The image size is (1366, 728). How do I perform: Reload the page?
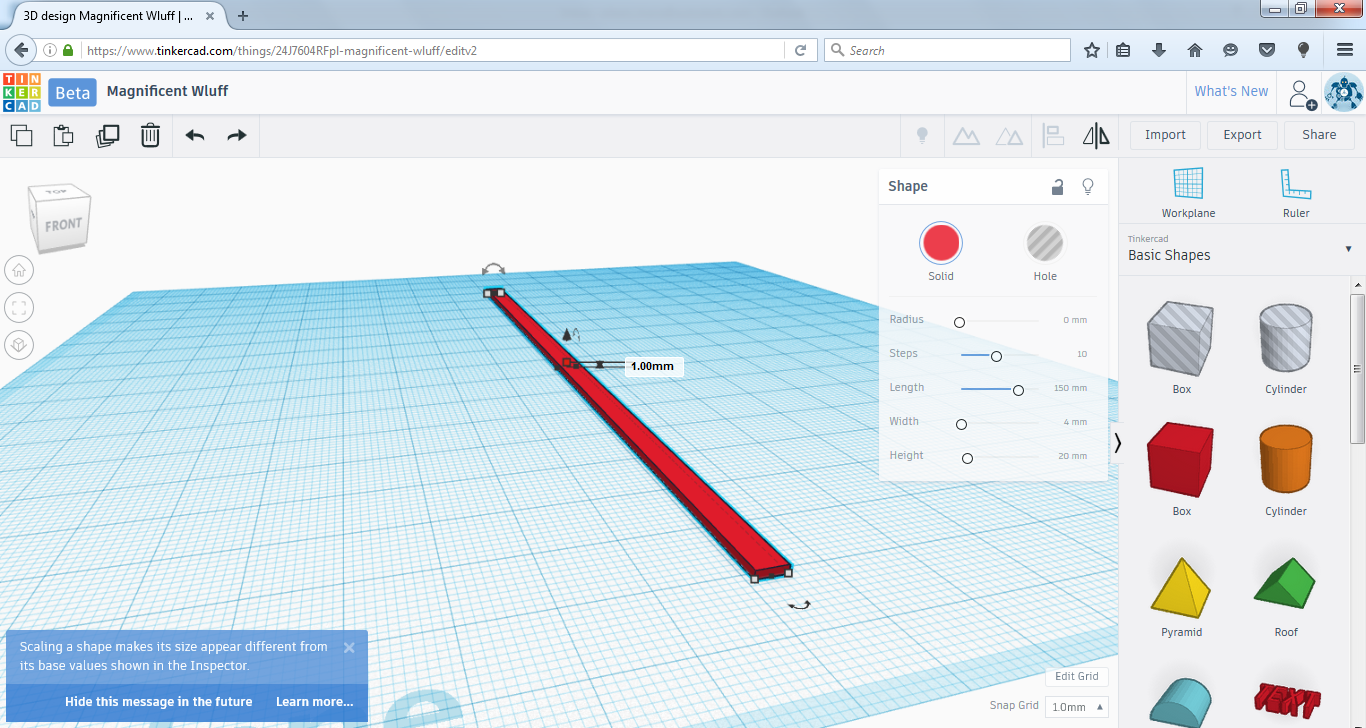tap(801, 50)
